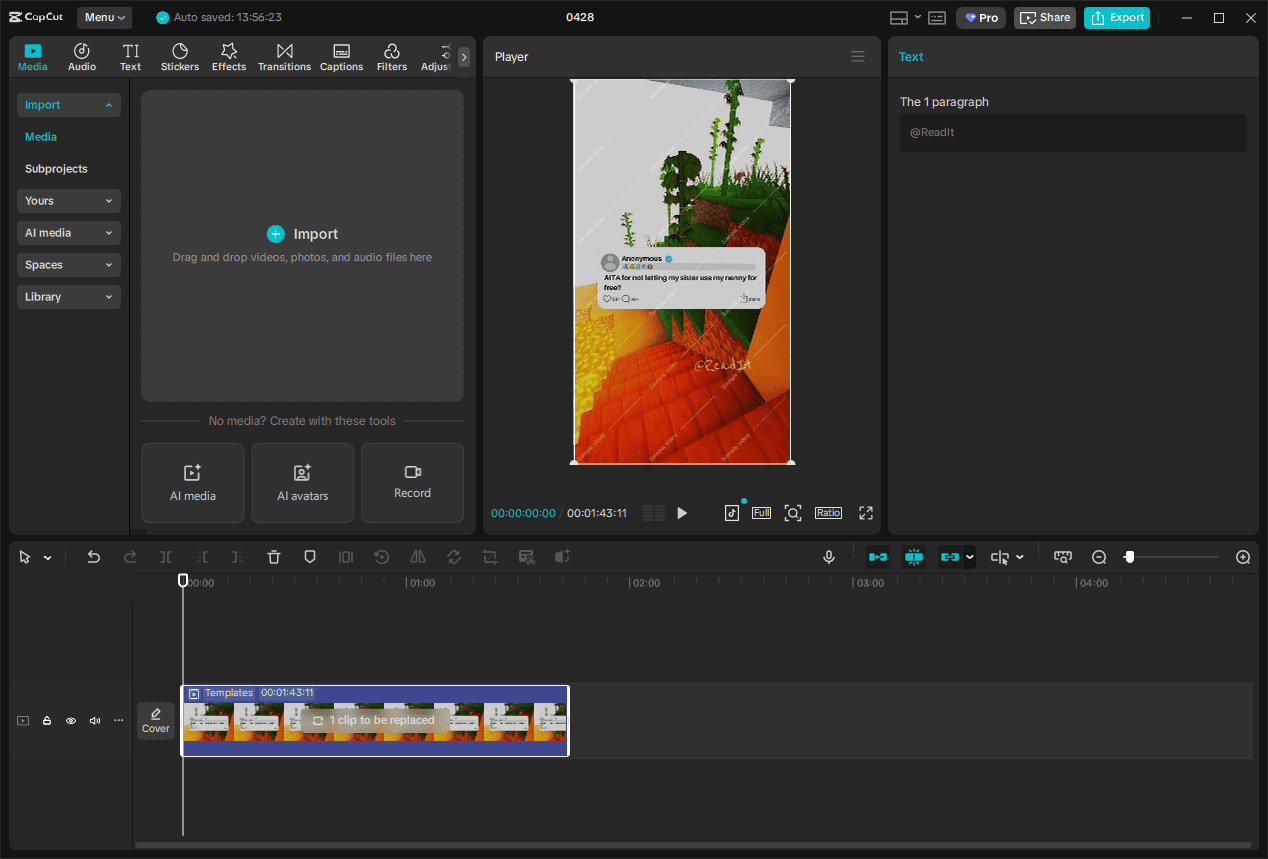Toggle the timeline track lock
1268x859 pixels.
[x=46, y=720]
